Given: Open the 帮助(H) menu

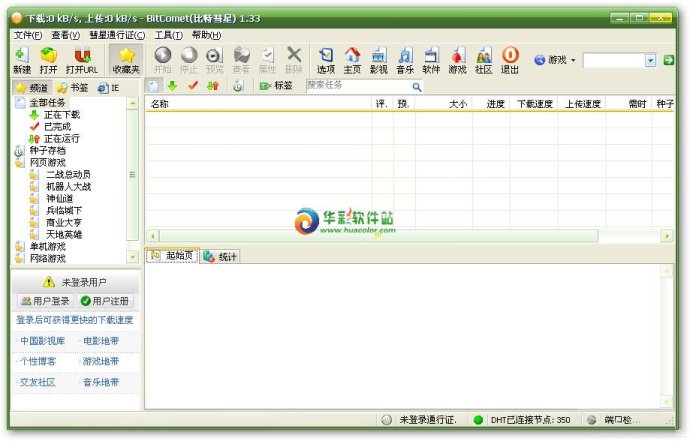Looking at the screenshot, I should [206, 35].
